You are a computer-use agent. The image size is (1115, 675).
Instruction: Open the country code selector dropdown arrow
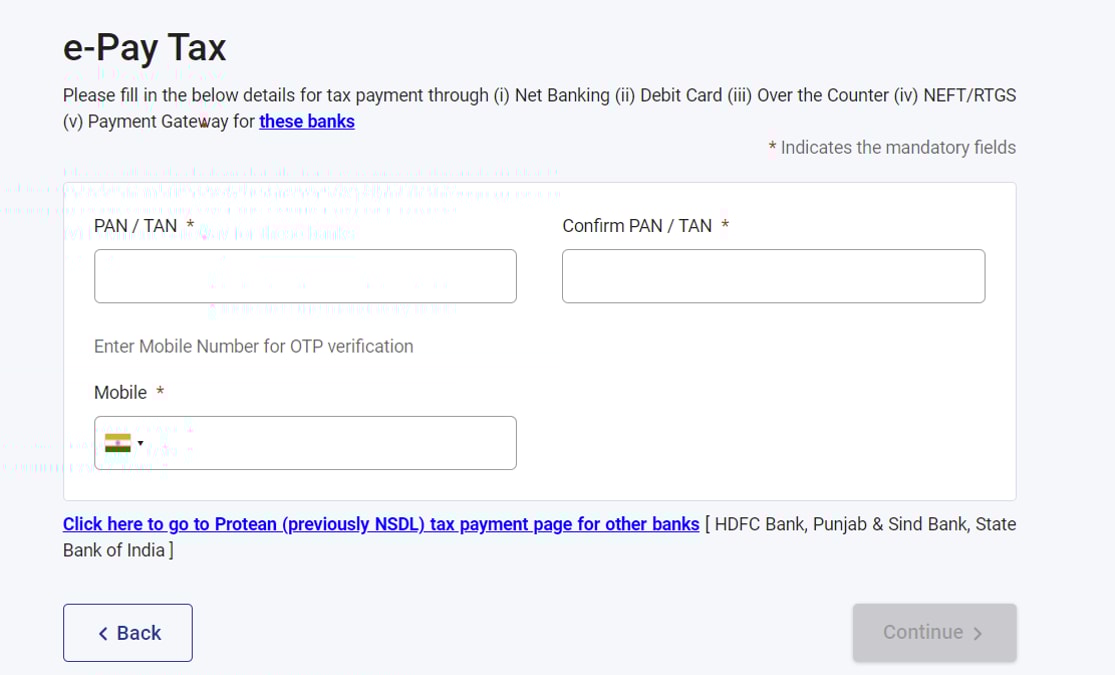tap(141, 443)
